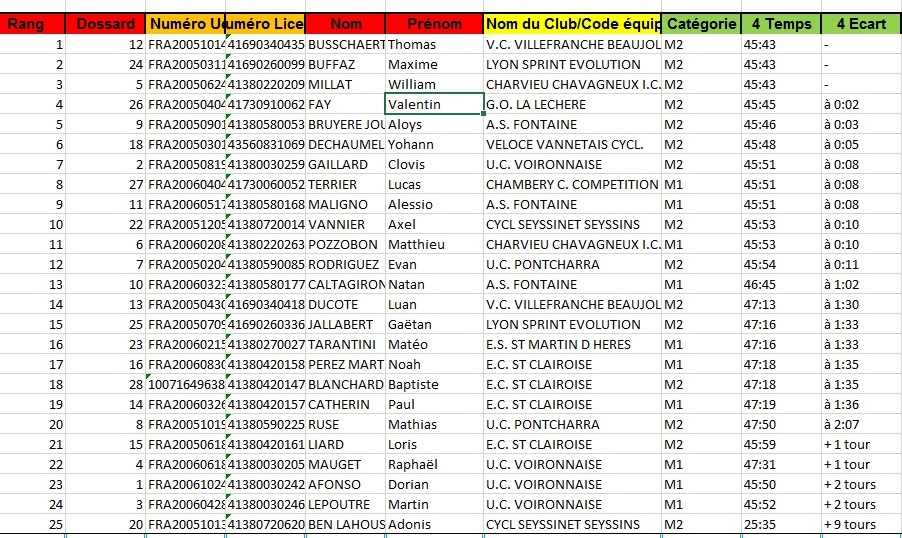Select cell BUSSCHAERT in Nom column
Screen dimensions: 902x538
coord(345,44)
